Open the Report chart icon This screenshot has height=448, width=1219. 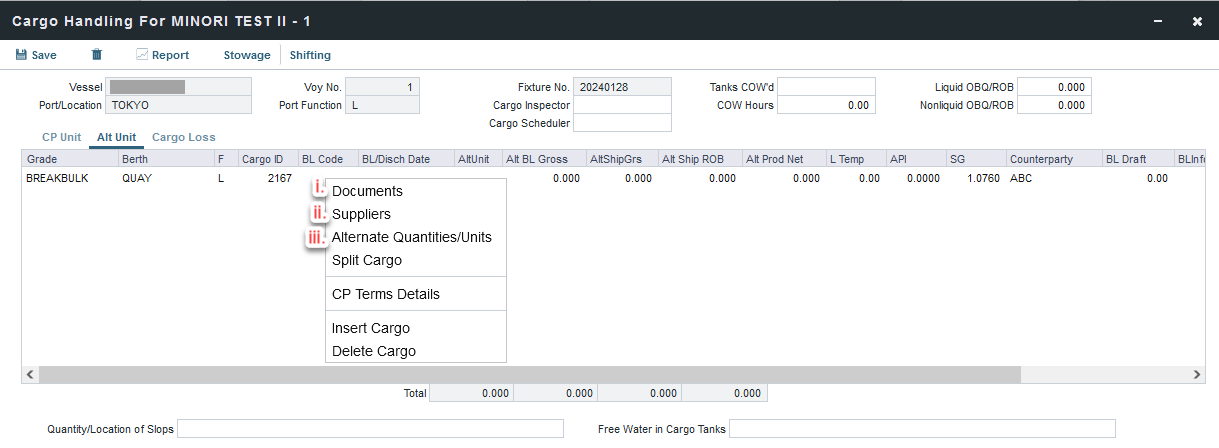[x=142, y=55]
